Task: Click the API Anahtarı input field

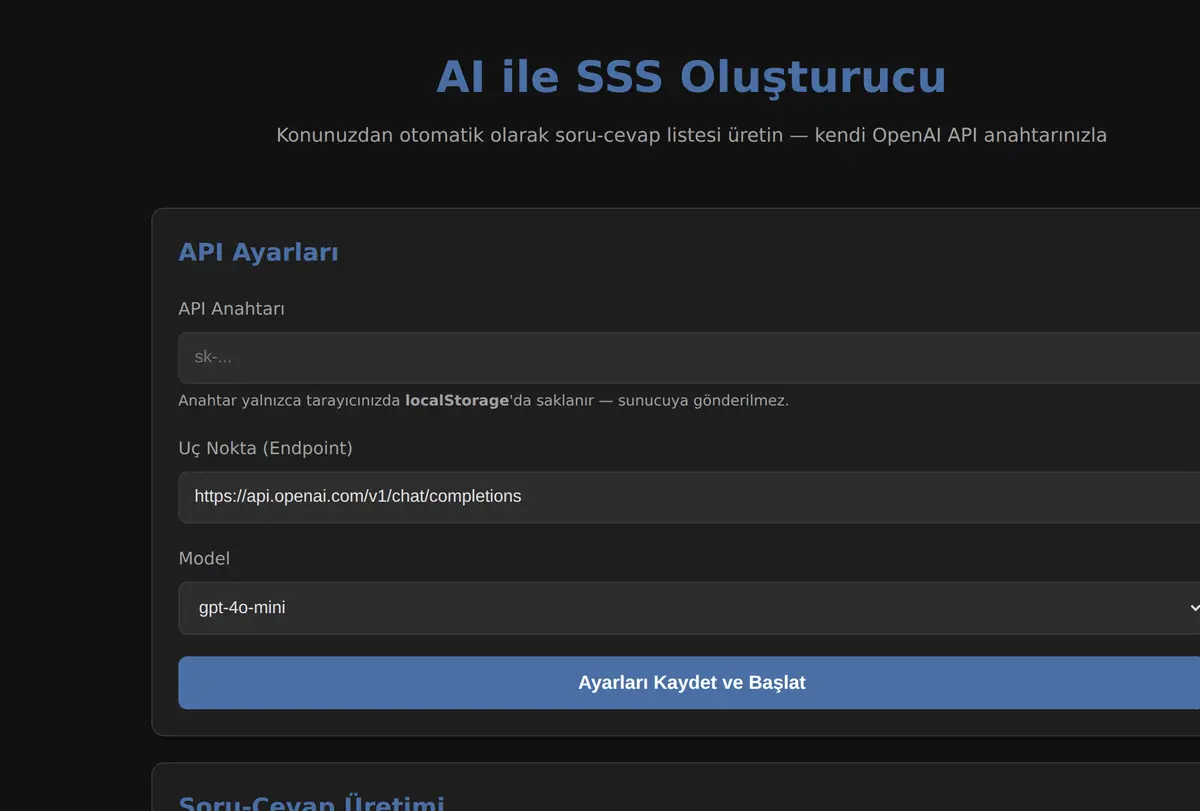Action: click(x=691, y=358)
